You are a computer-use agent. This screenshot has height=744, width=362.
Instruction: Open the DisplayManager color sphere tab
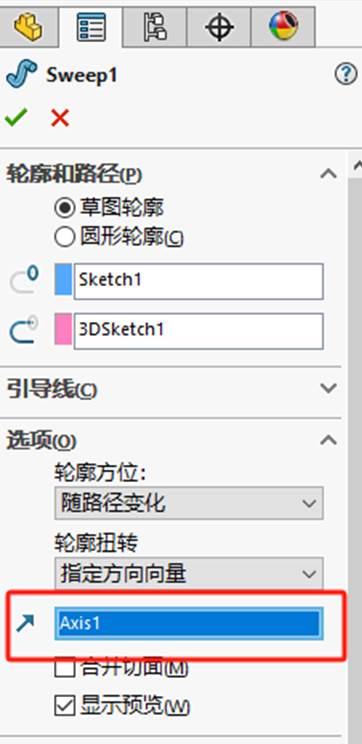(x=283, y=26)
